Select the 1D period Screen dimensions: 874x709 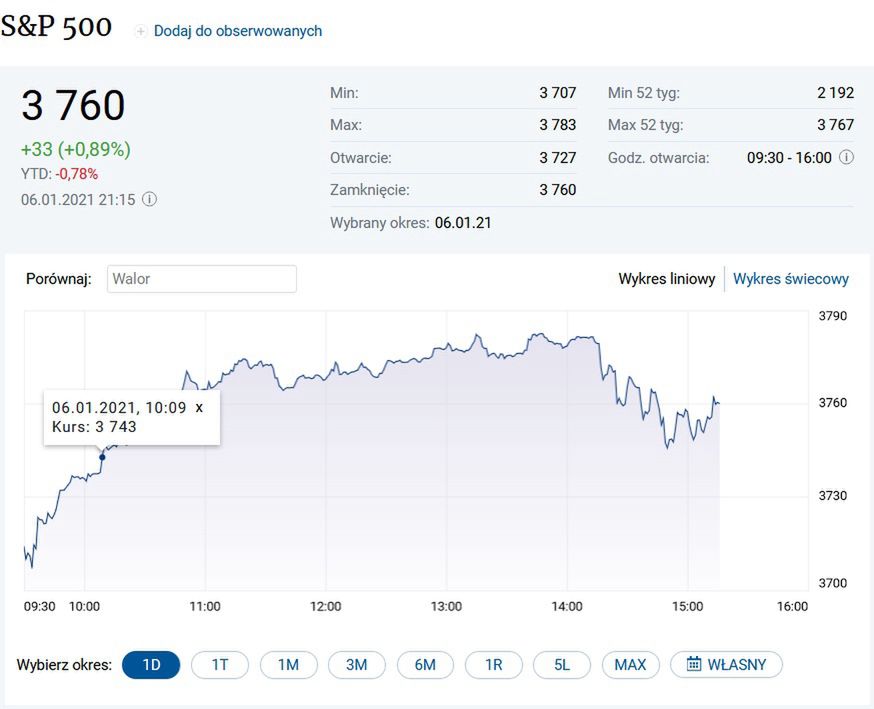151,664
